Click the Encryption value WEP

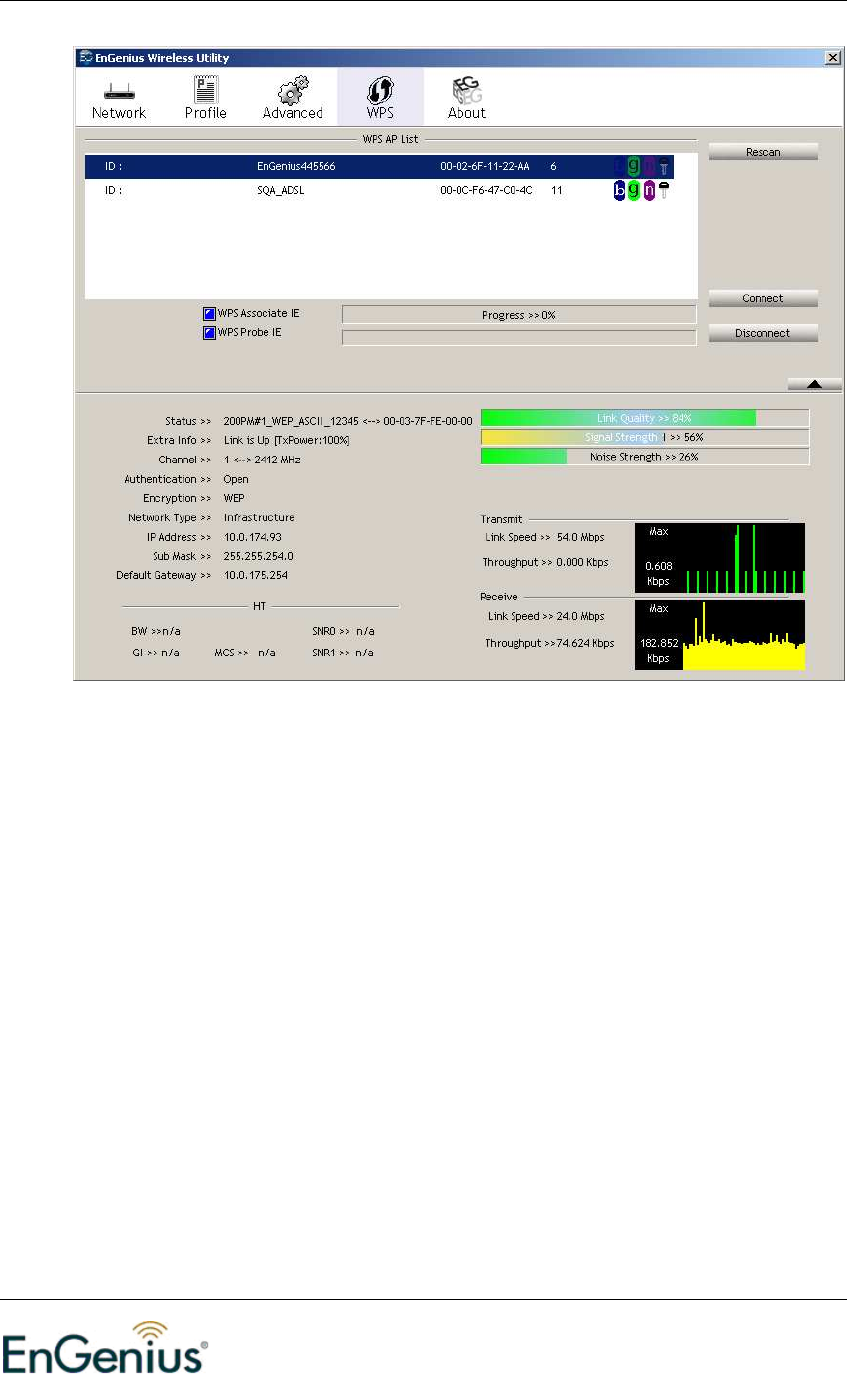point(234,498)
